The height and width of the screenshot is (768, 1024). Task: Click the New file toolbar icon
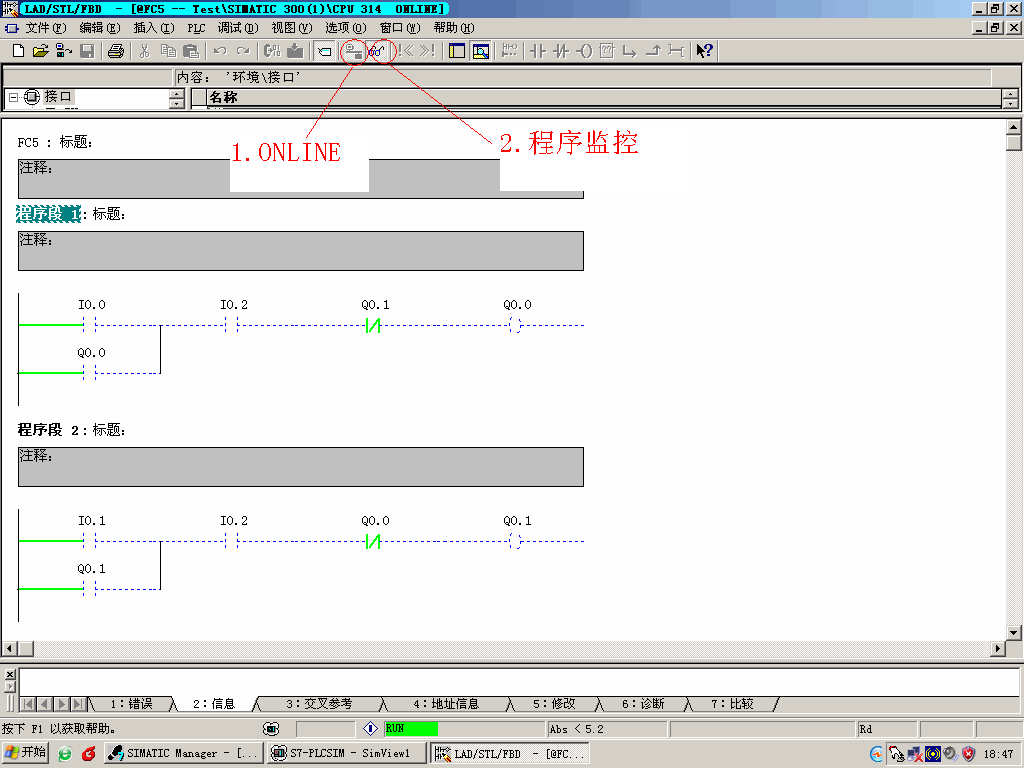[17, 51]
